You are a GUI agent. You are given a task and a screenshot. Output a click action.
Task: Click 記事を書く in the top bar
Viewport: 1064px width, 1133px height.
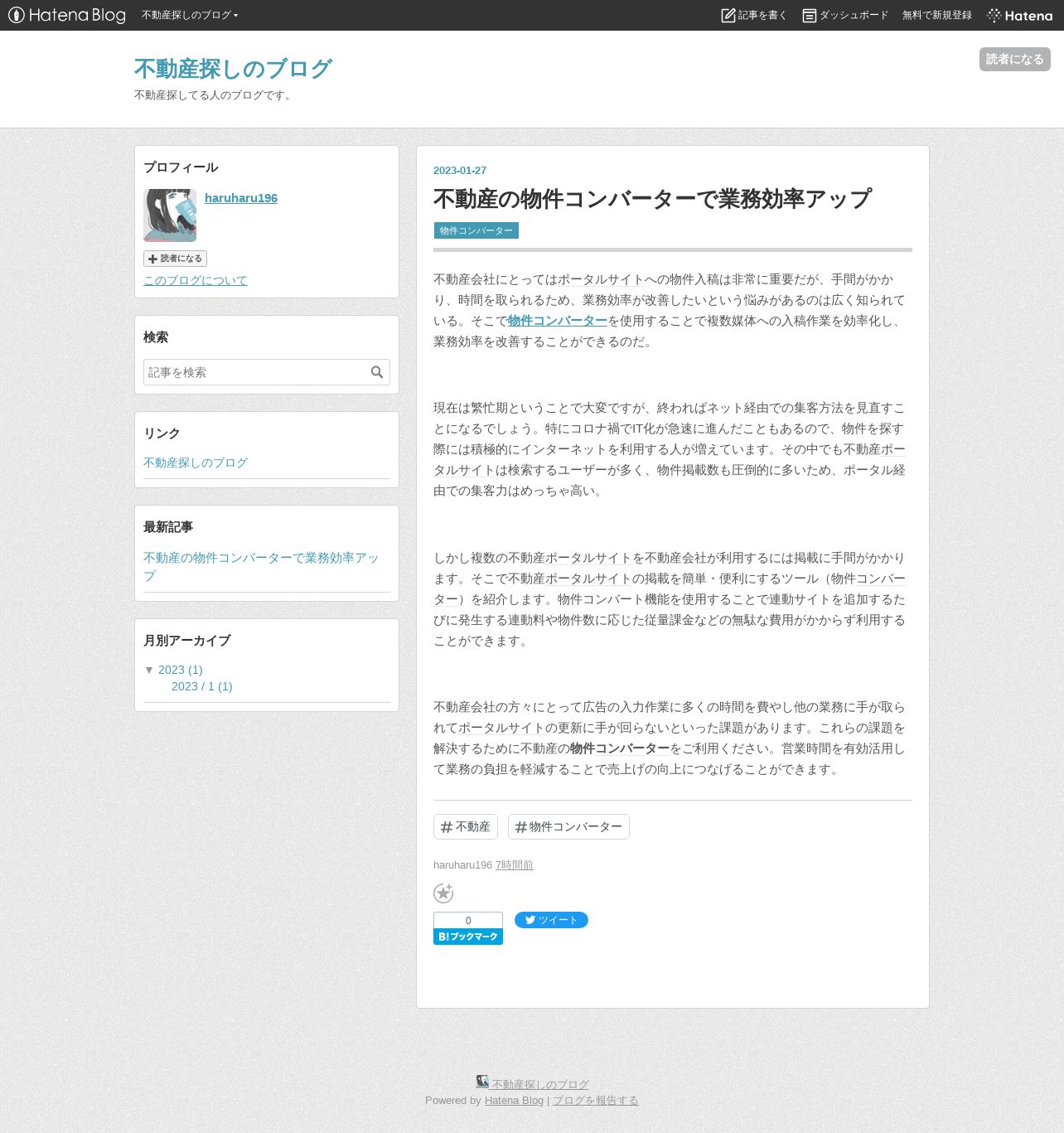click(754, 15)
